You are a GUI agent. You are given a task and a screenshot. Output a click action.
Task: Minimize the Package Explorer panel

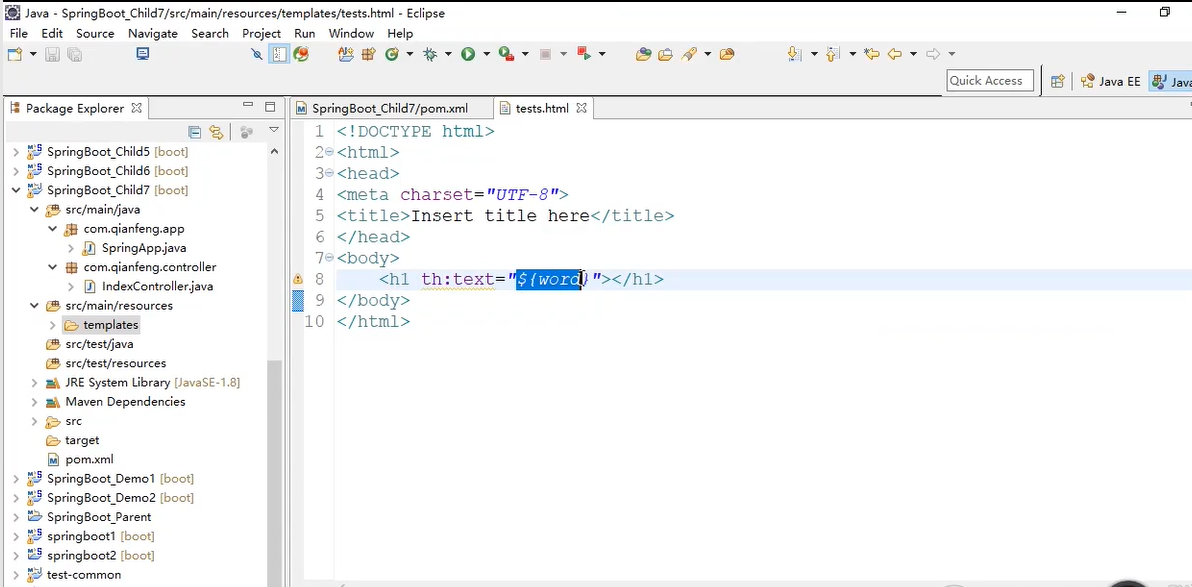click(248, 106)
